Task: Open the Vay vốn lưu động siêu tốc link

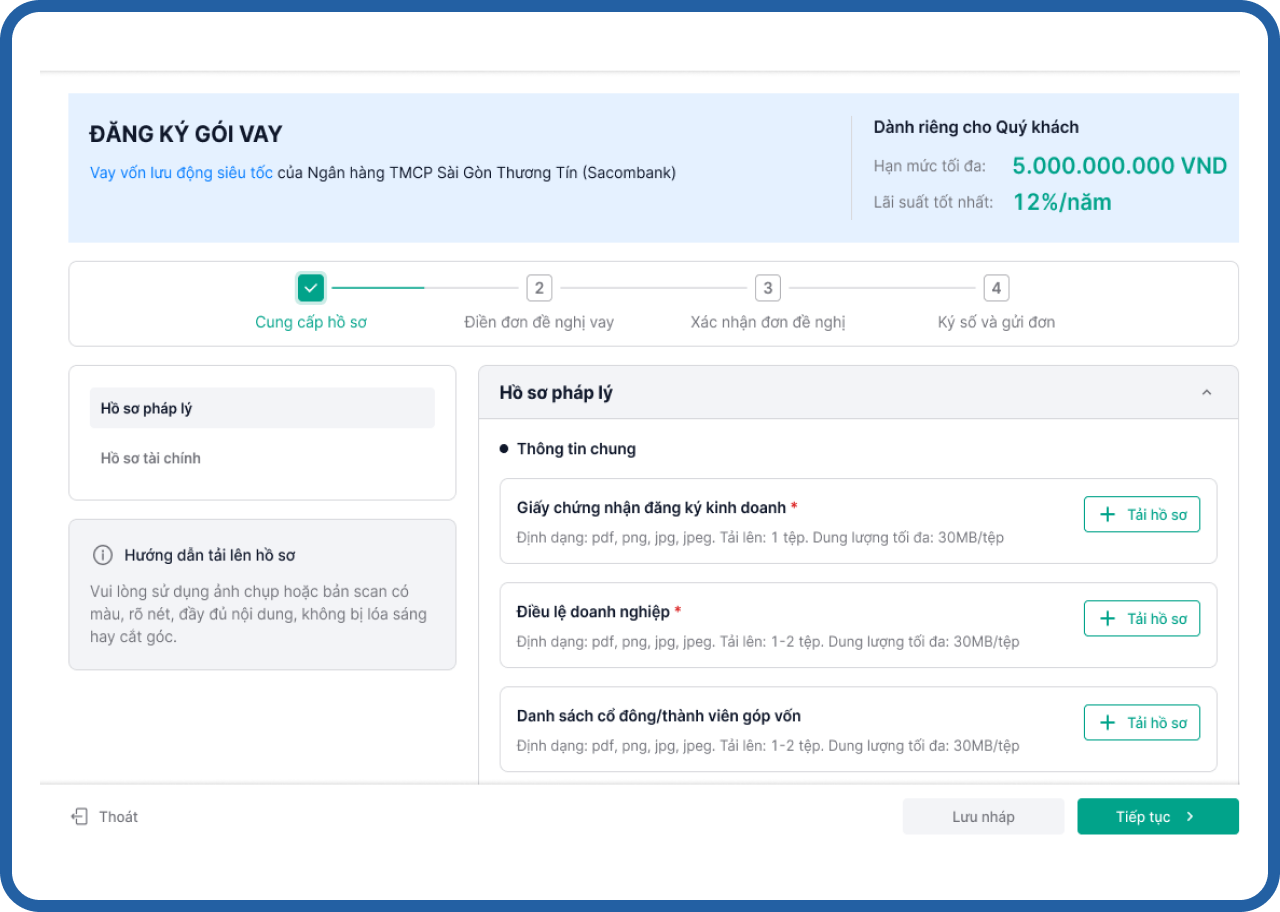Action: (x=181, y=173)
